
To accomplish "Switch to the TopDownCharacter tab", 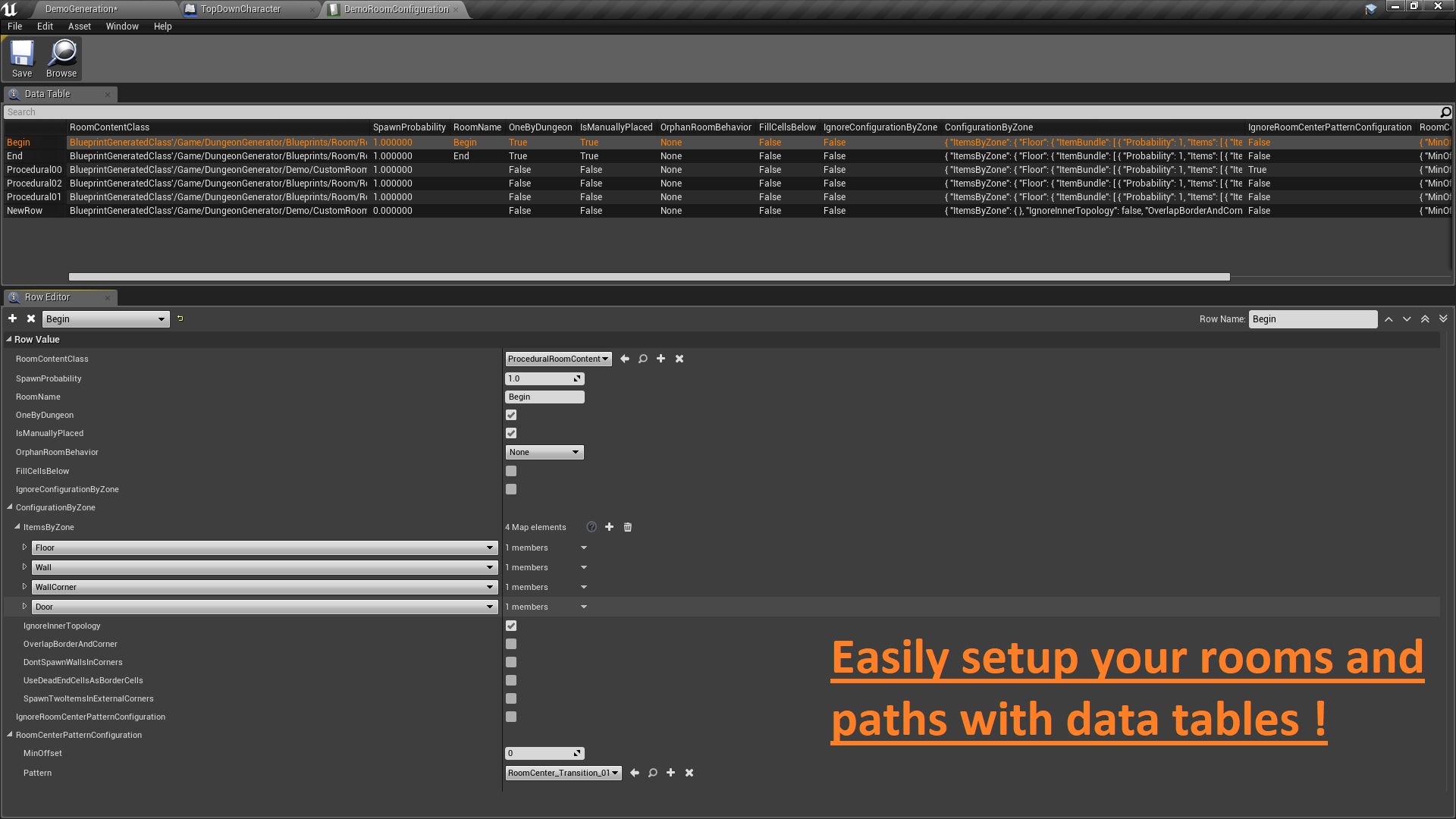I will click(240, 9).
